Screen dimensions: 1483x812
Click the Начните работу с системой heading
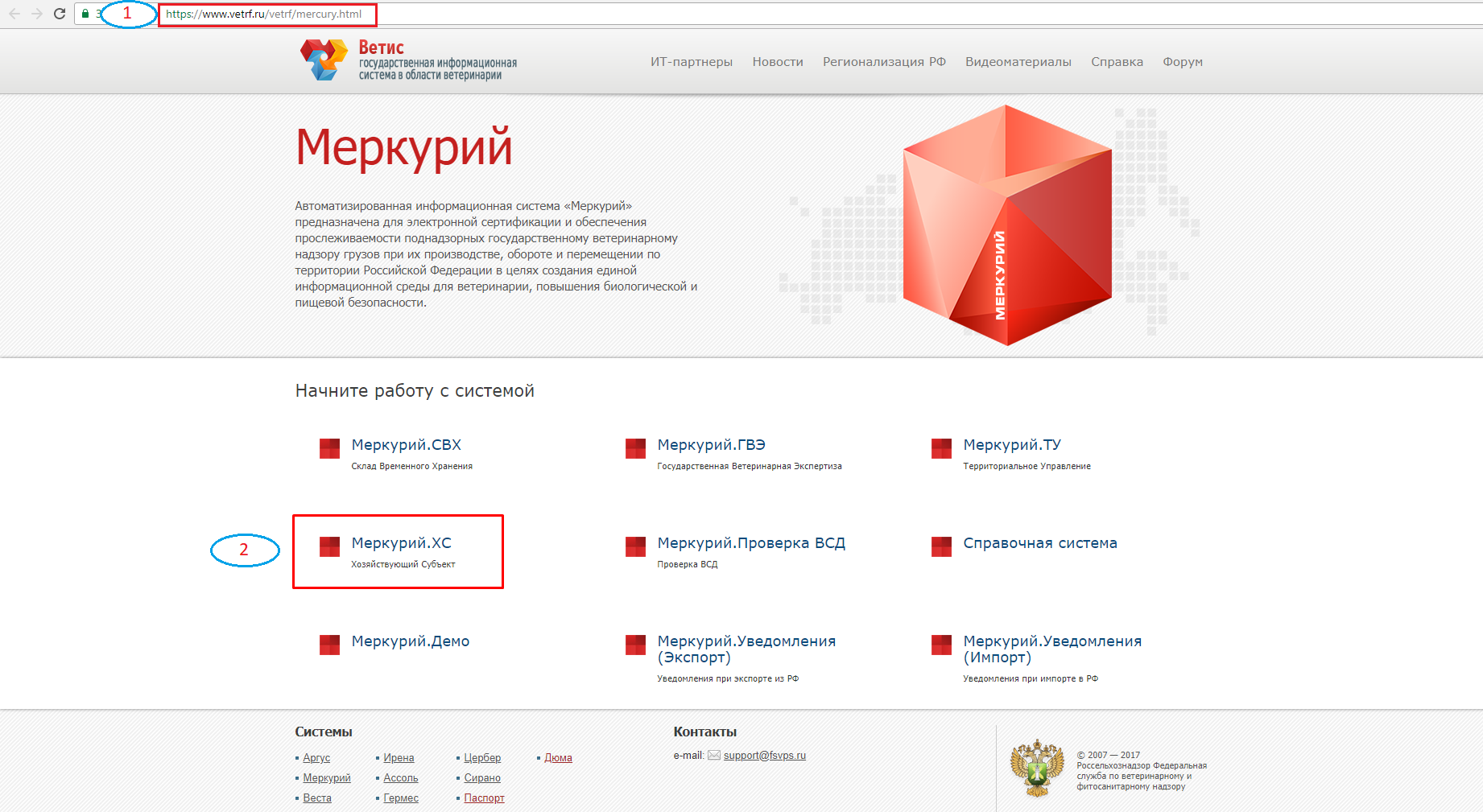pyautogui.click(x=415, y=391)
